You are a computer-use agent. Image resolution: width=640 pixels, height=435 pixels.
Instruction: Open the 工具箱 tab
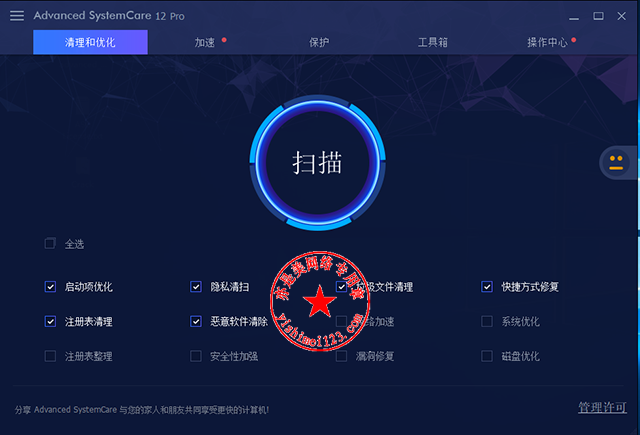[433, 42]
